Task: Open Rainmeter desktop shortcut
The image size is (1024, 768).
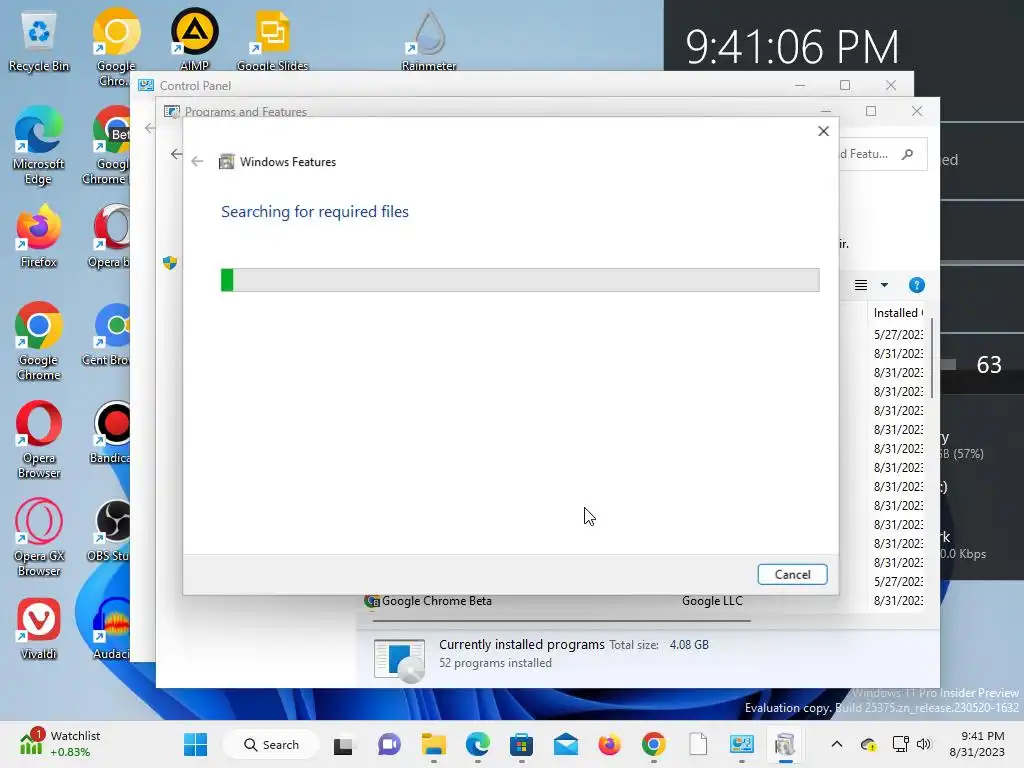Action: 428,40
